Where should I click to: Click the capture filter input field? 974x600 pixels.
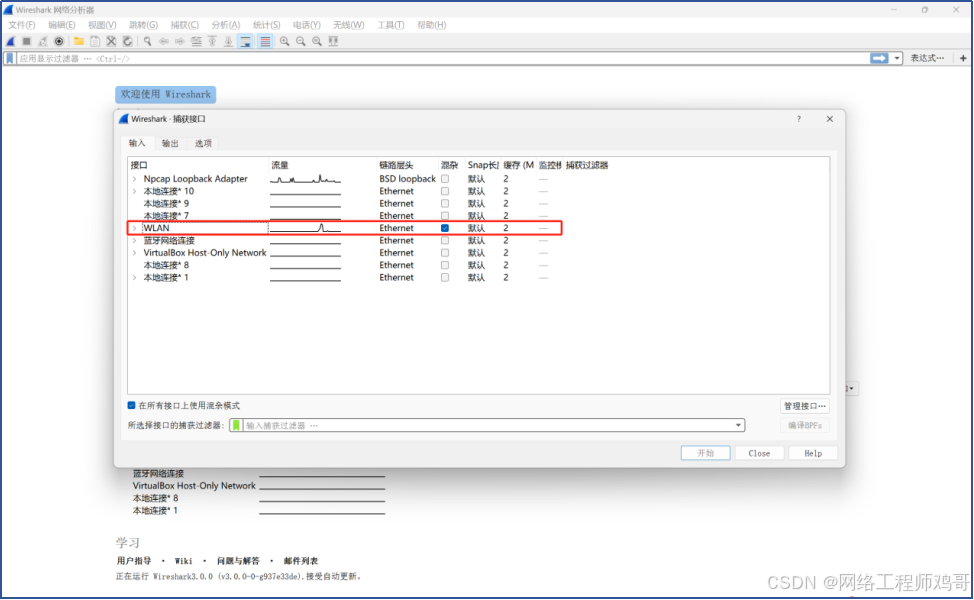tap(487, 425)
